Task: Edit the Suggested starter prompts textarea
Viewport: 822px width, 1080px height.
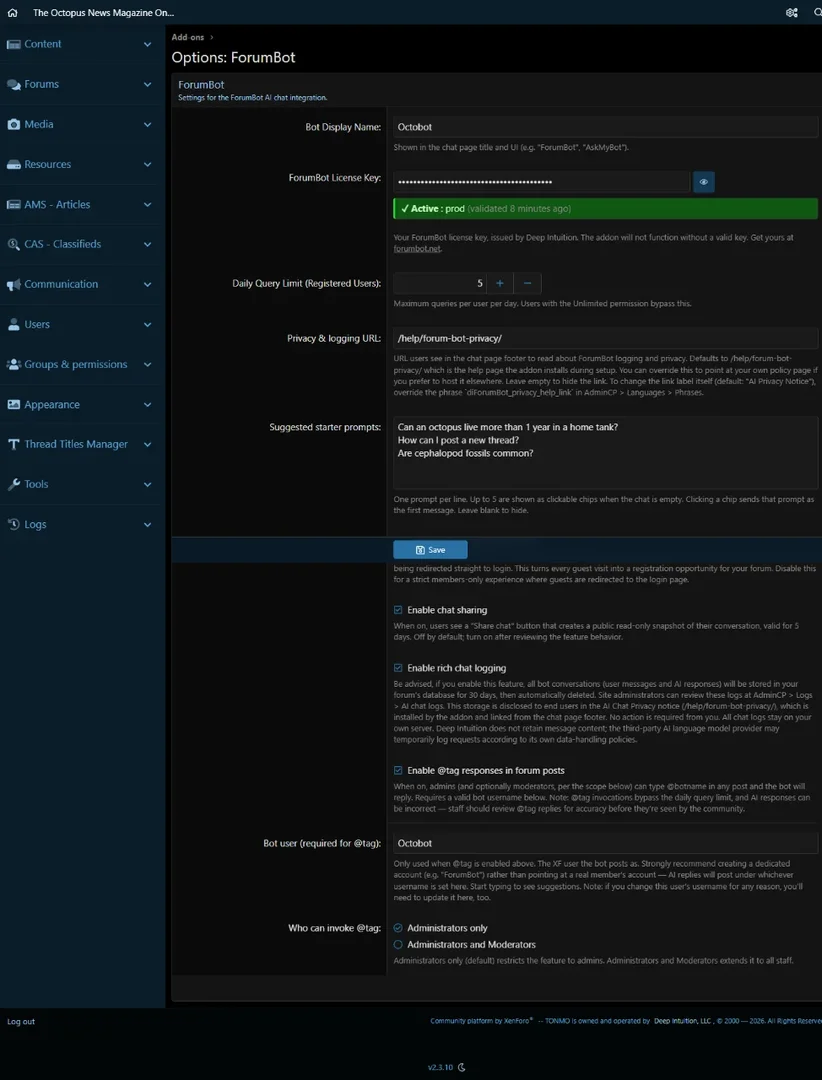Action: (606, 453)
